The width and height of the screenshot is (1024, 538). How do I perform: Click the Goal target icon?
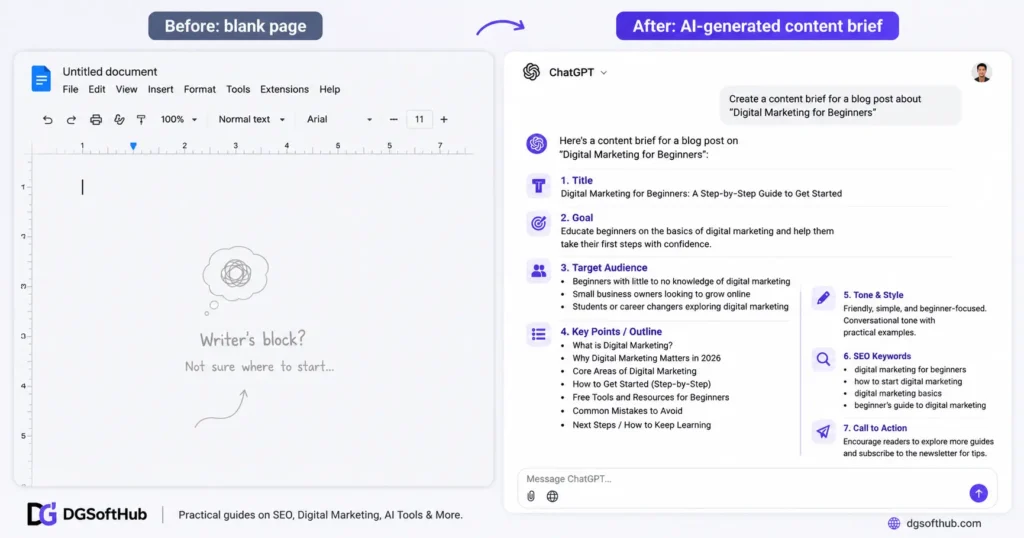click(538, 224)
